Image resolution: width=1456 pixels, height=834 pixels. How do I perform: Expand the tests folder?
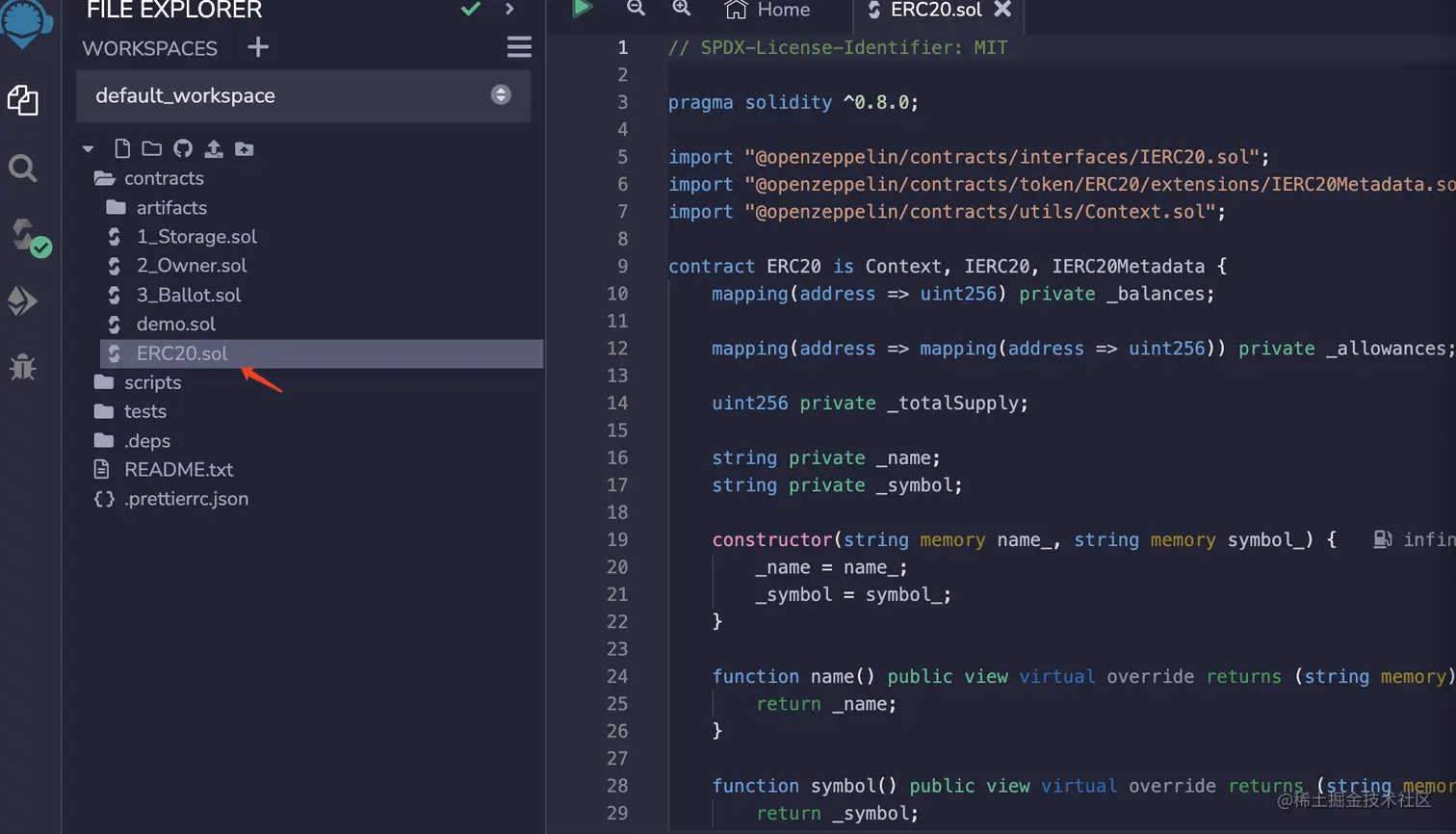click(x=130, y=411)
